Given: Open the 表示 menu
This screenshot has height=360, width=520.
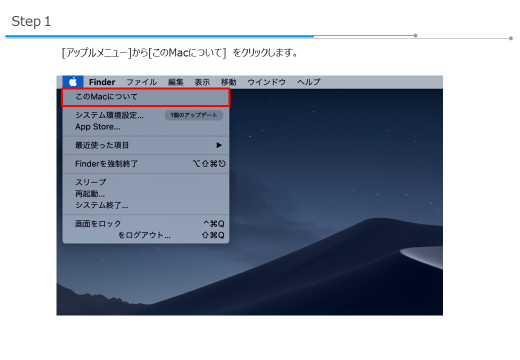Looking at the screenshot, I should click(x=202, y=82).
